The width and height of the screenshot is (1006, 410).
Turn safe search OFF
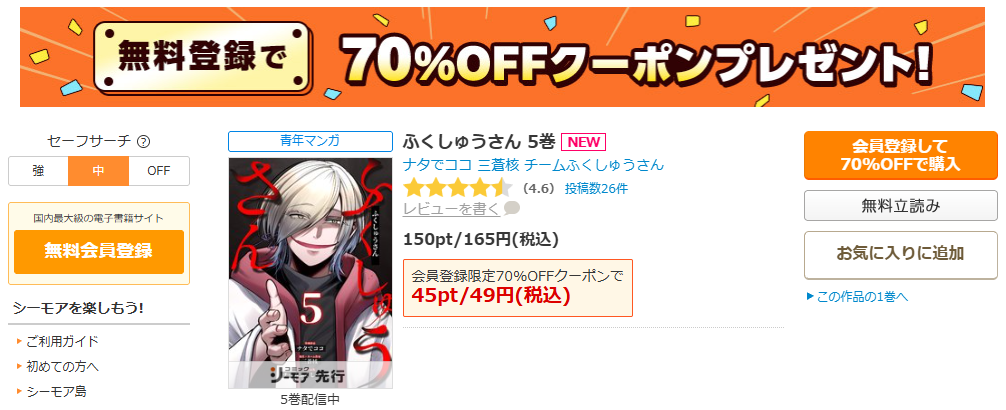pos(159,171)
